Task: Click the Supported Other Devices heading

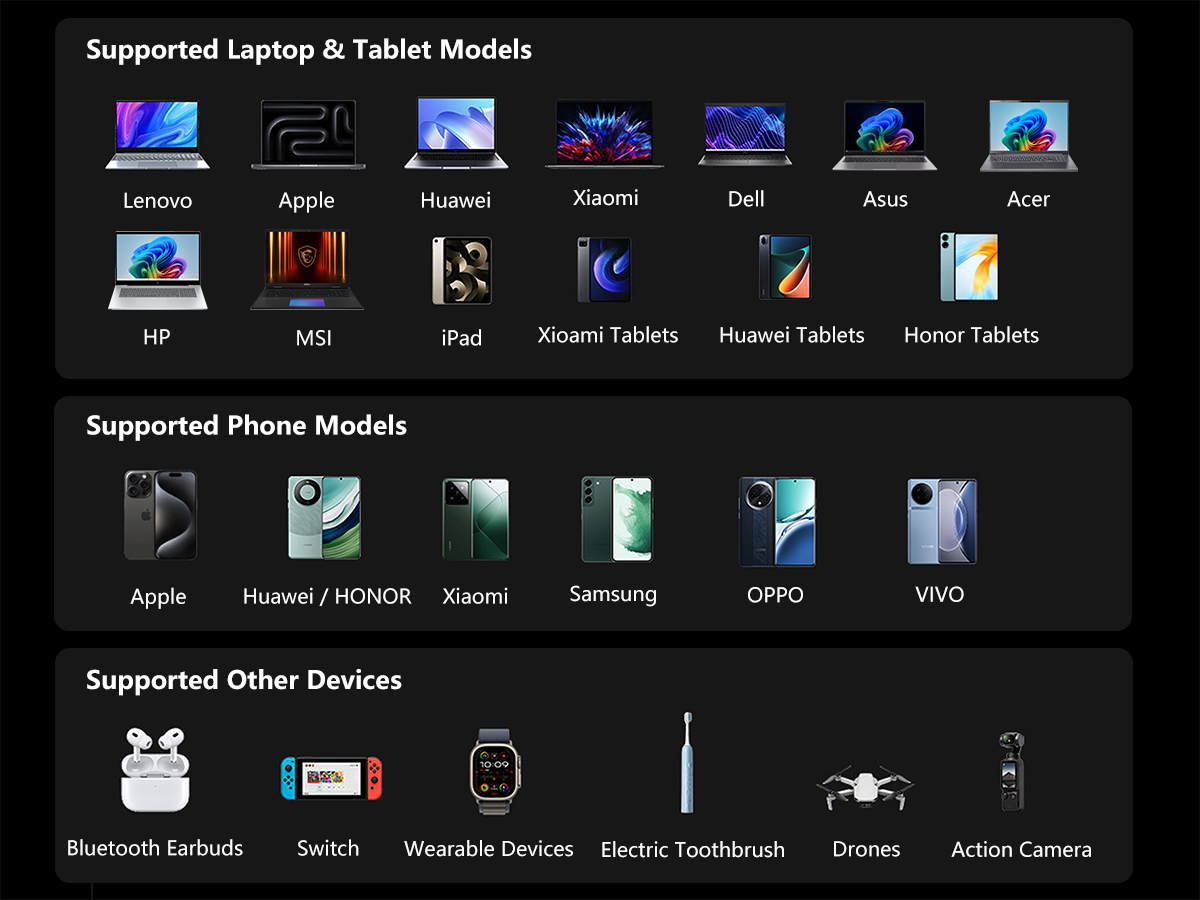Action: (244, 680)
